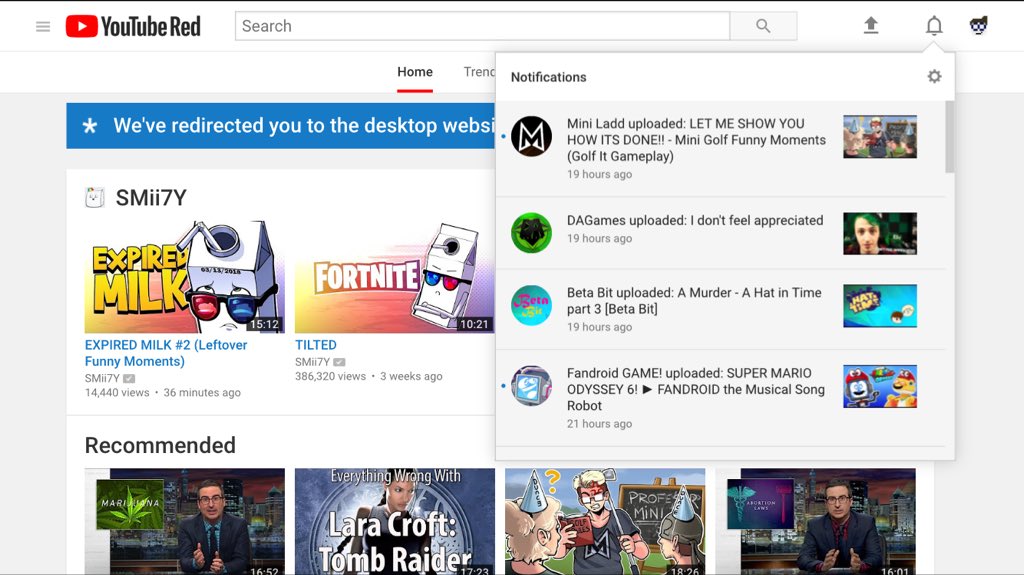
Task: Click the Mini Ladd channel avatar
Action: (x=531, y=137)
